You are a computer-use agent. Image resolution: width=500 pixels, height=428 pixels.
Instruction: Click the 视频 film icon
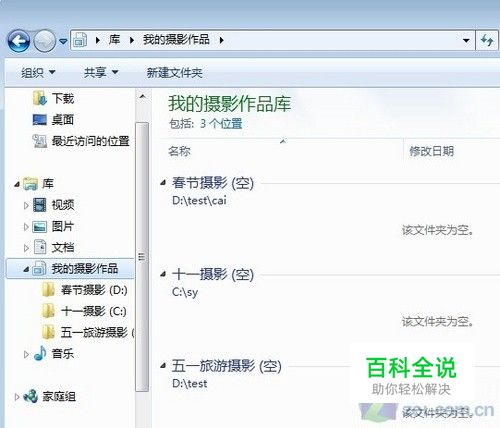[40, 205]
